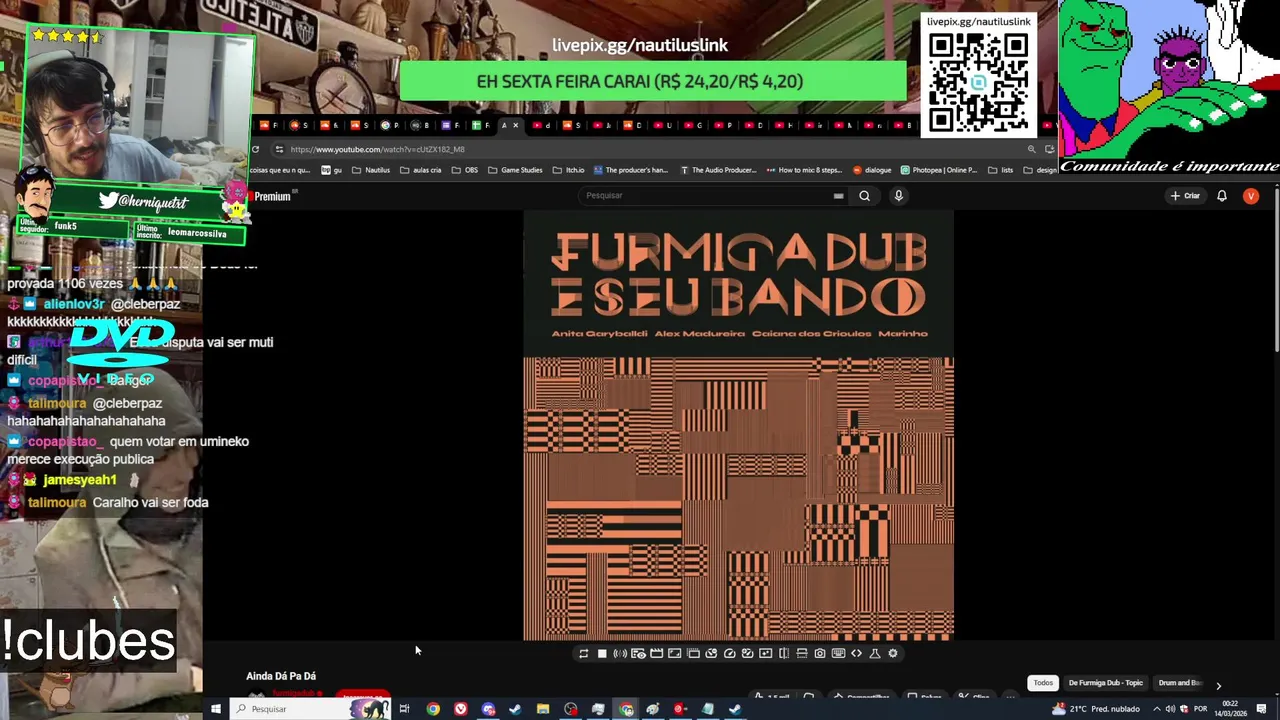Open the gear settings icon in player toolbar
This screenshot has height=720, width=1280.
tap(893, 653)
